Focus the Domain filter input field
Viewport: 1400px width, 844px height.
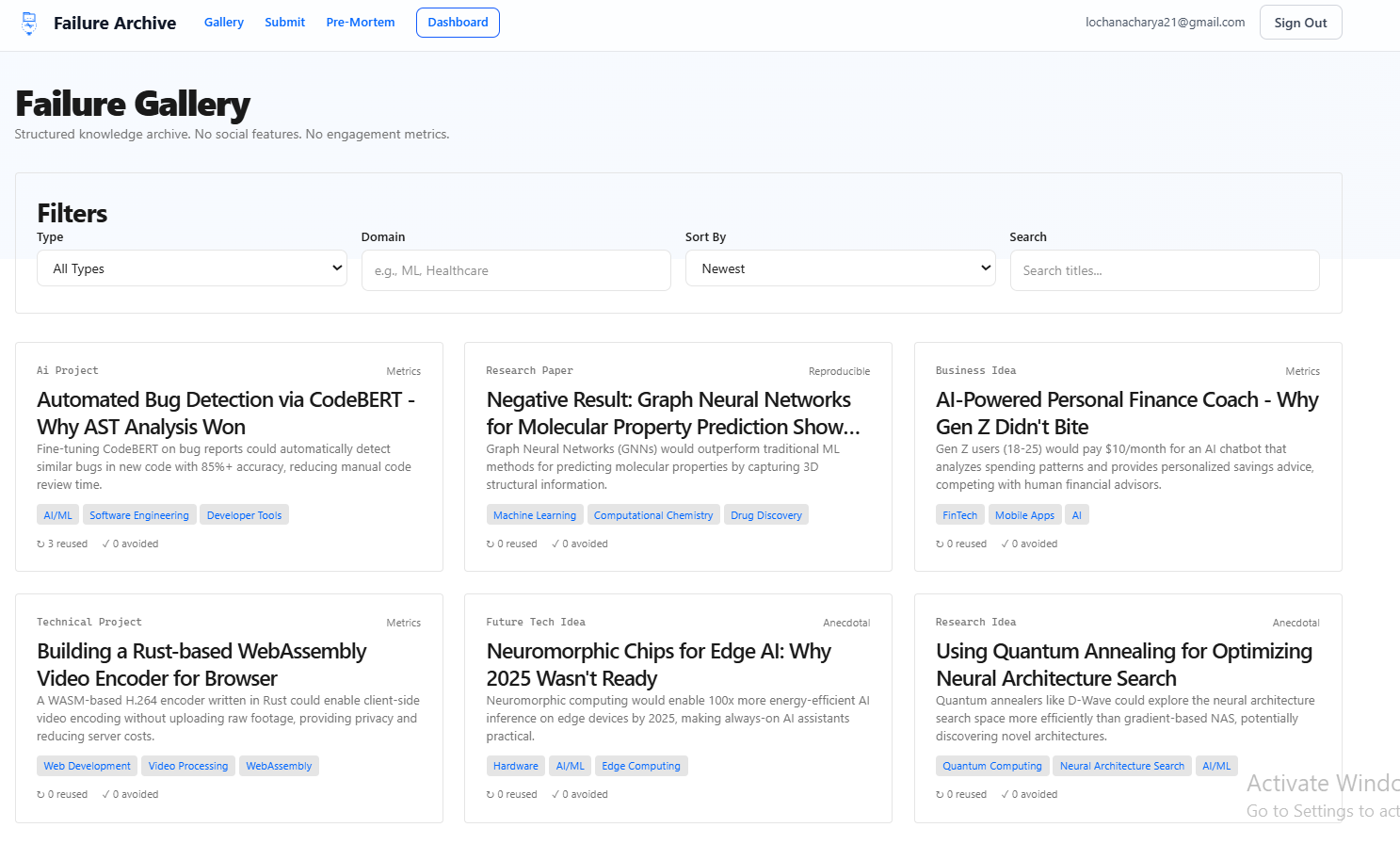(516, 270)
